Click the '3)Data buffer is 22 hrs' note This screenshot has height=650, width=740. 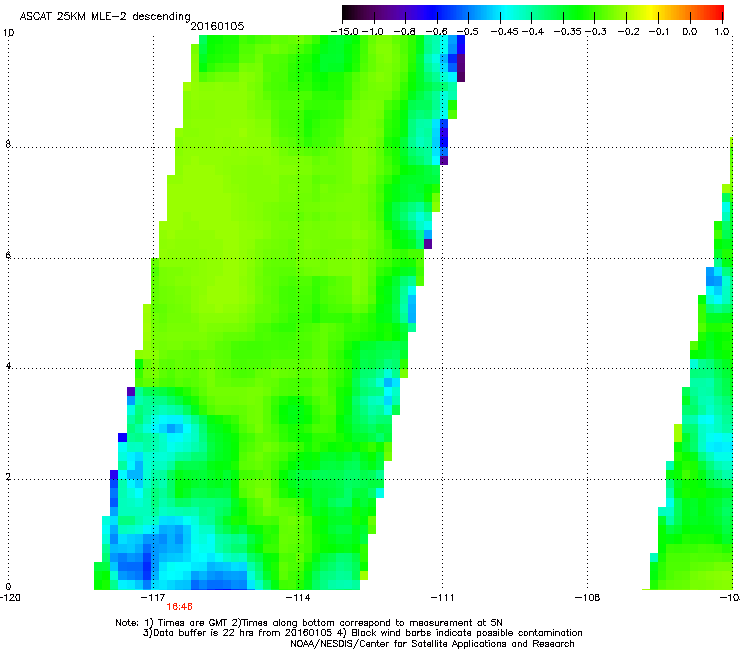click(362, 633)
